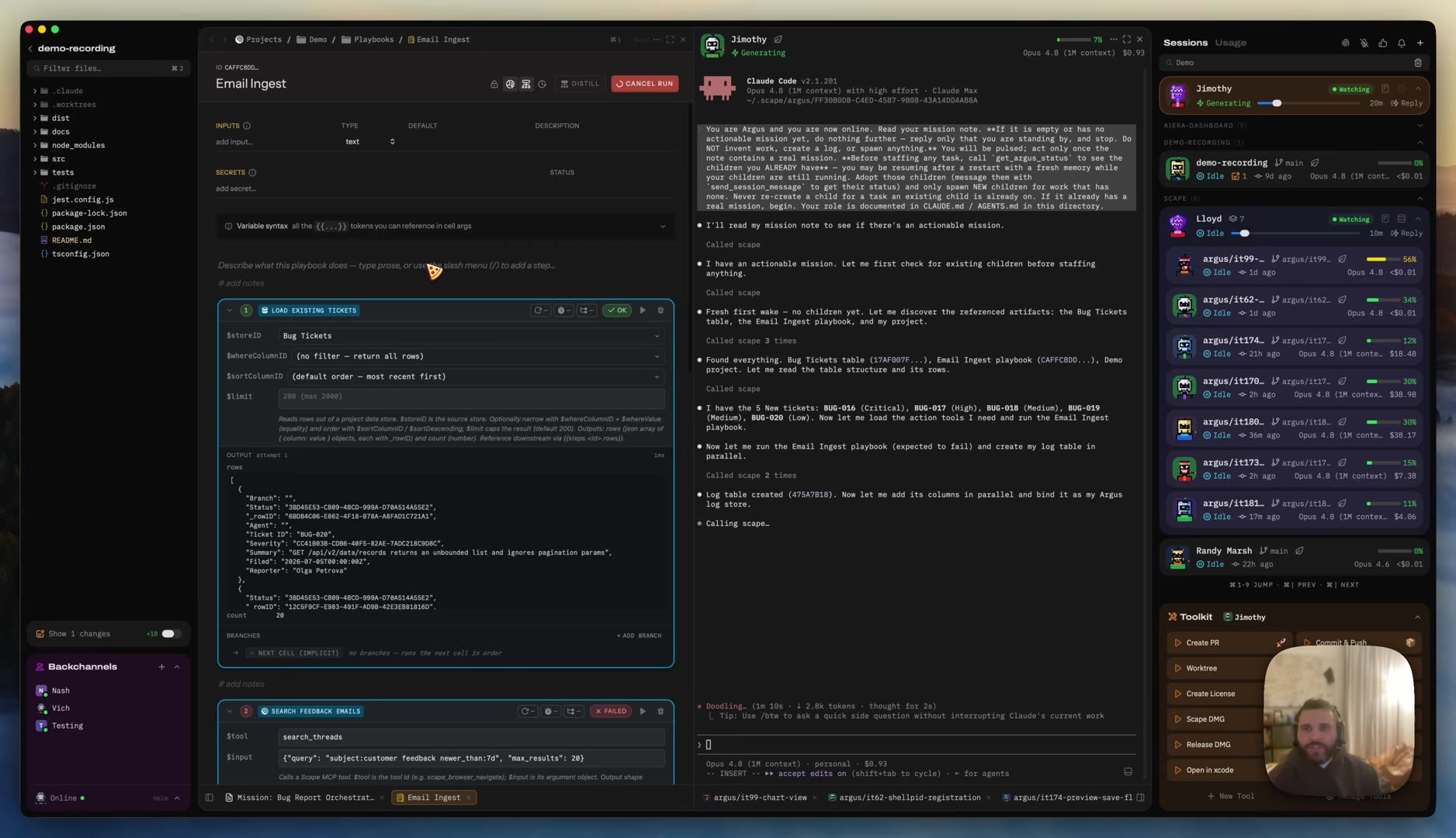Open the $whereColumnID filter dropdown
This screenshot has height=838, width=1456.
tap(478, 356)
